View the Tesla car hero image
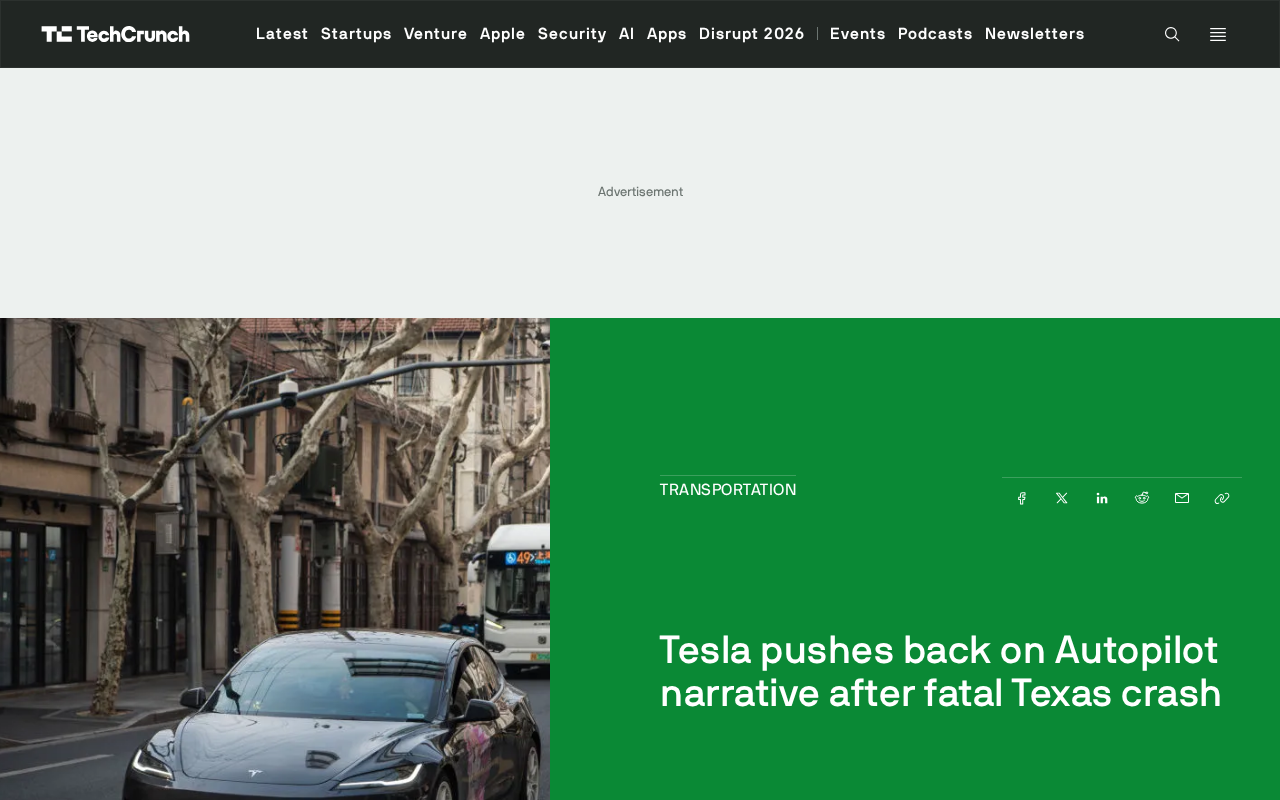Screen dimensions: 1280x800 275,559
